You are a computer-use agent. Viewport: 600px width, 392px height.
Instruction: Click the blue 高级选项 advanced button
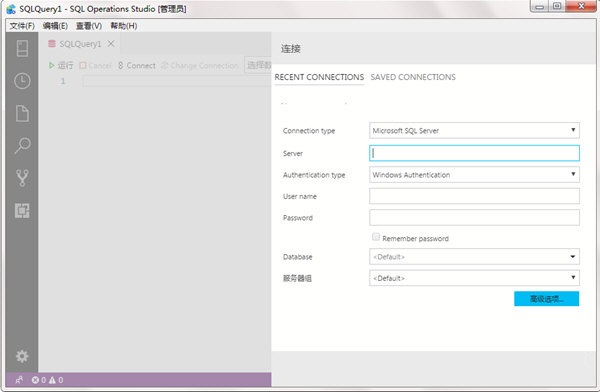point(546,299)
